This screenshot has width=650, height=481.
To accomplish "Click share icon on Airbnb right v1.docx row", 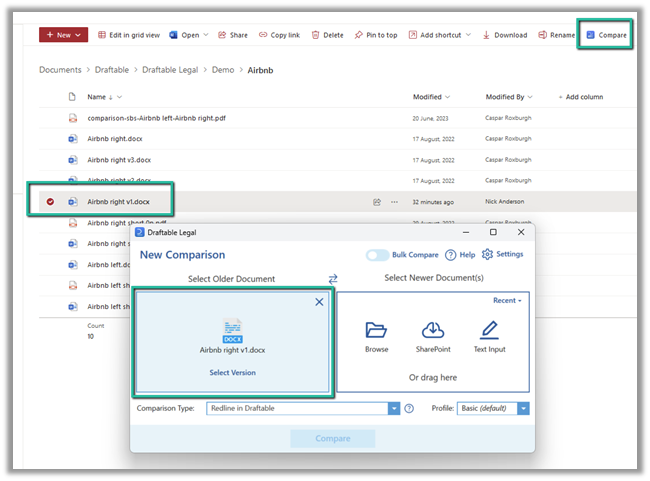I will 376,202.
